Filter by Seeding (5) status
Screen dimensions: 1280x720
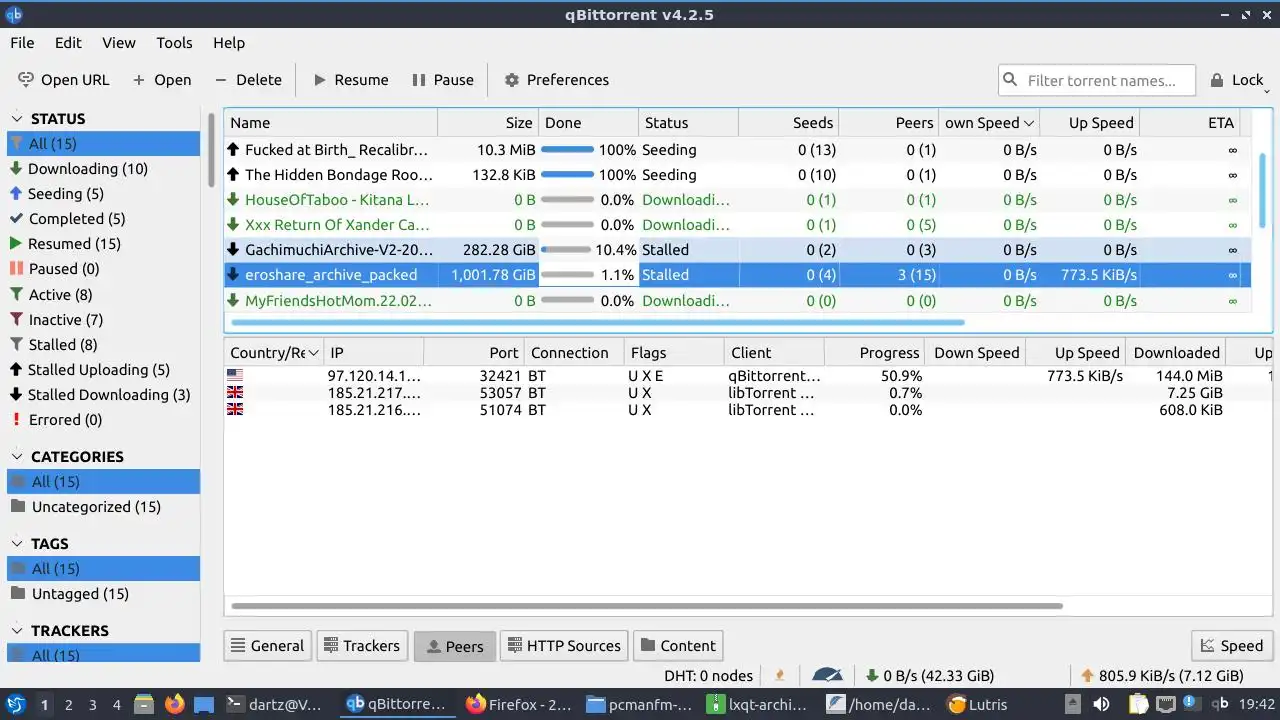tap(103, 194)
